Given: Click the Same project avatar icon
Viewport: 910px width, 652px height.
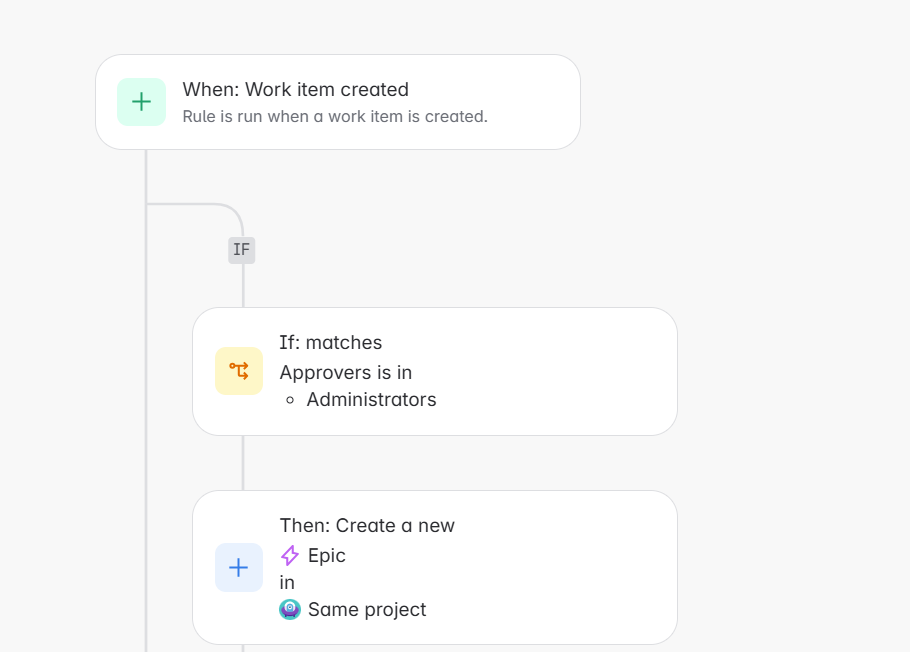Looking at the screenshot, I should point(290,610).
